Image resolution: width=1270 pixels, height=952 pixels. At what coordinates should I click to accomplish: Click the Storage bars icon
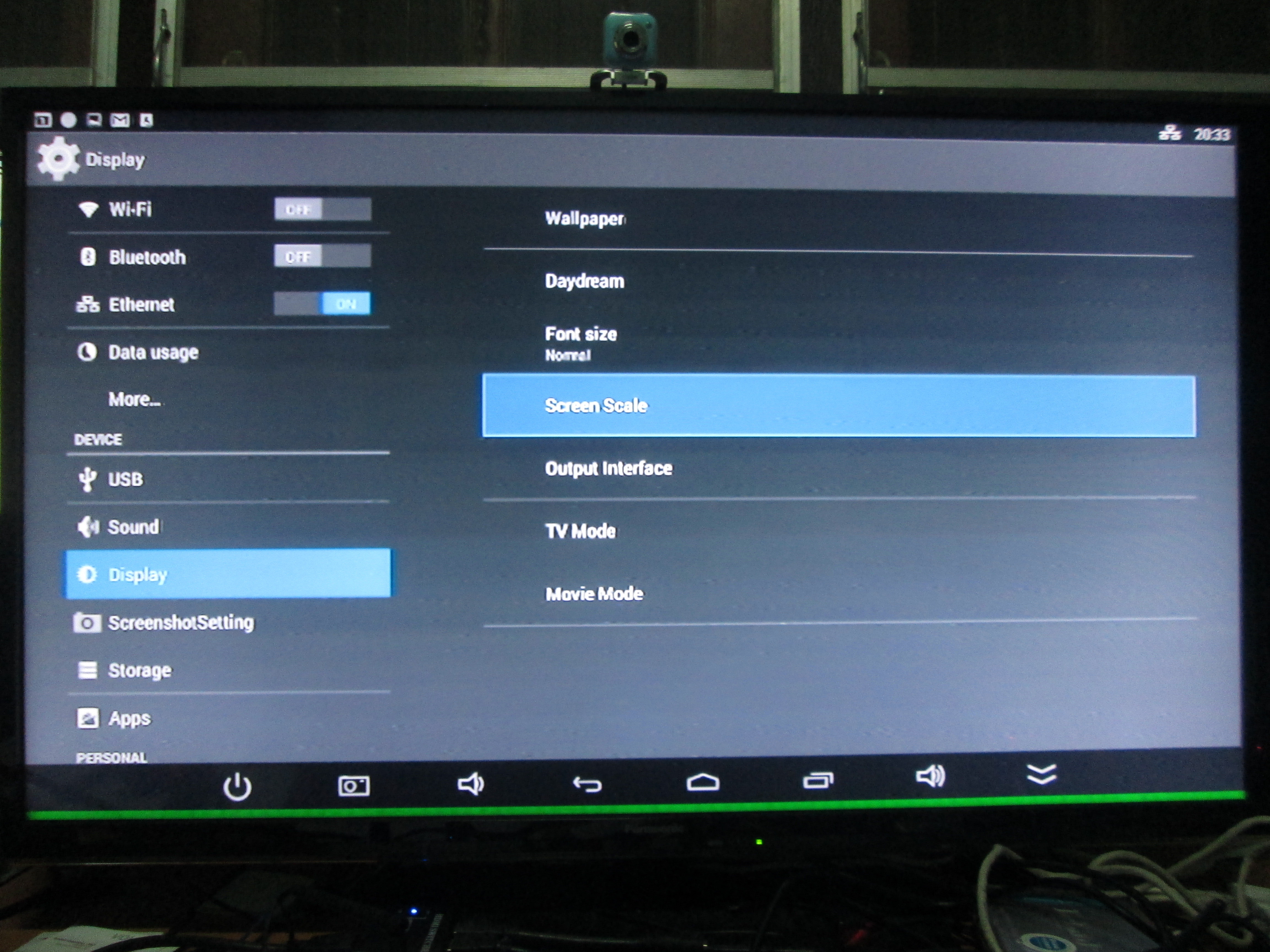[x=87, y=670]
